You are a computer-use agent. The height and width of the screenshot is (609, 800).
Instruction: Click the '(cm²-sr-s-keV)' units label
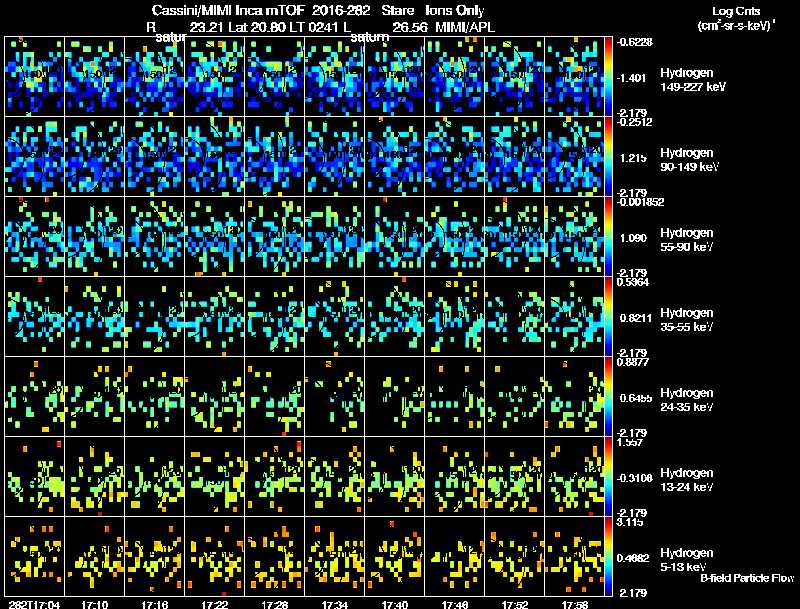[x=735, y=25]
